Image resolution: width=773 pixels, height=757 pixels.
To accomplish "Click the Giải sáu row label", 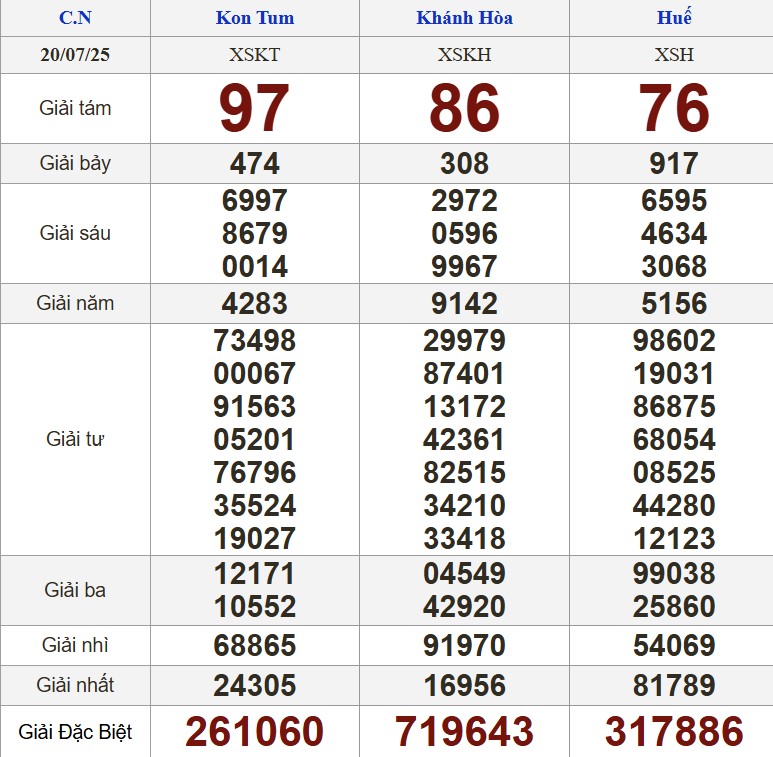I will tap(75, 233).
